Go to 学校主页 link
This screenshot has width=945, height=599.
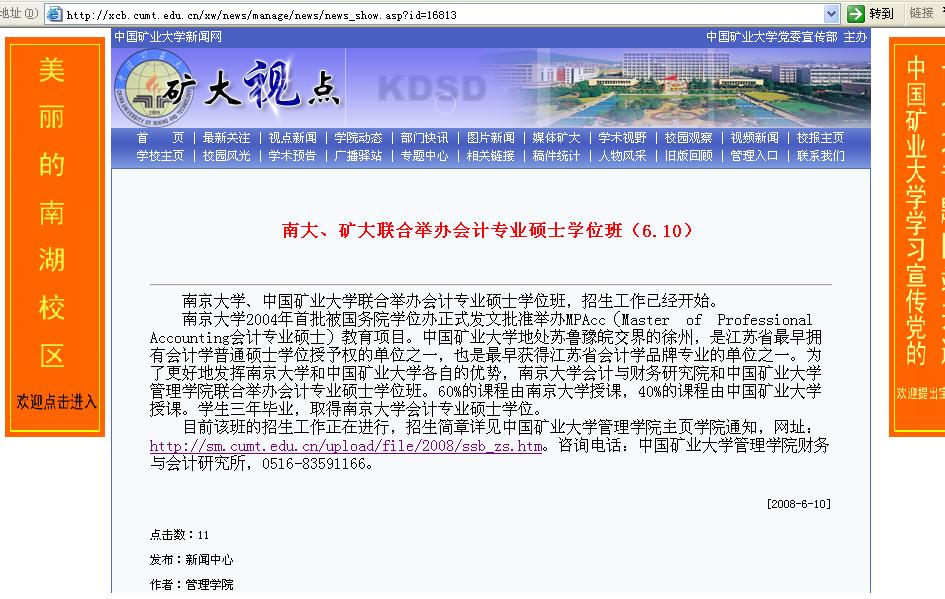click(x=160, y=156)
